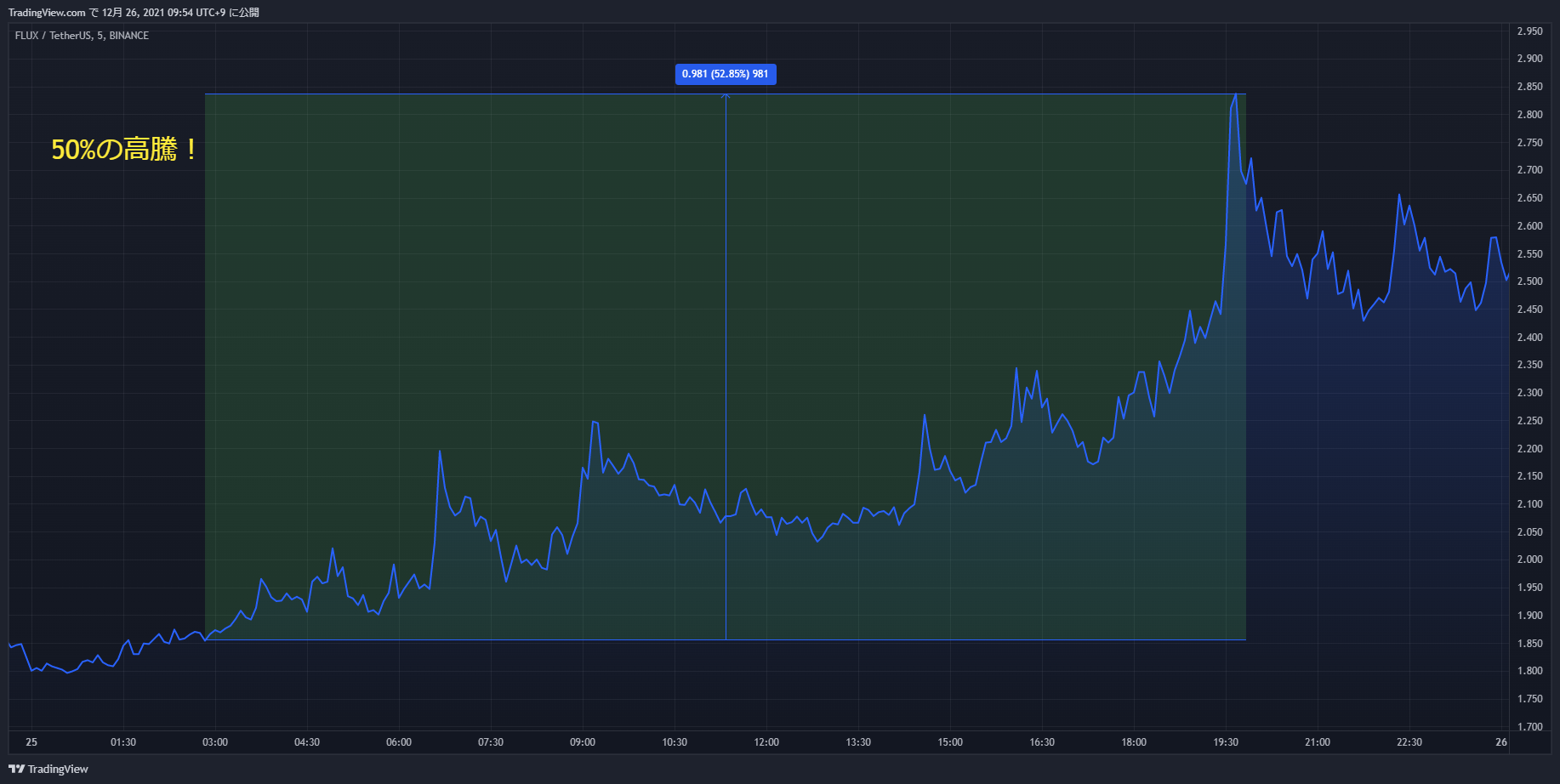1560x784 pixels.
Task: Click the 07:30 time axis label
Action: tap(491, 742)
